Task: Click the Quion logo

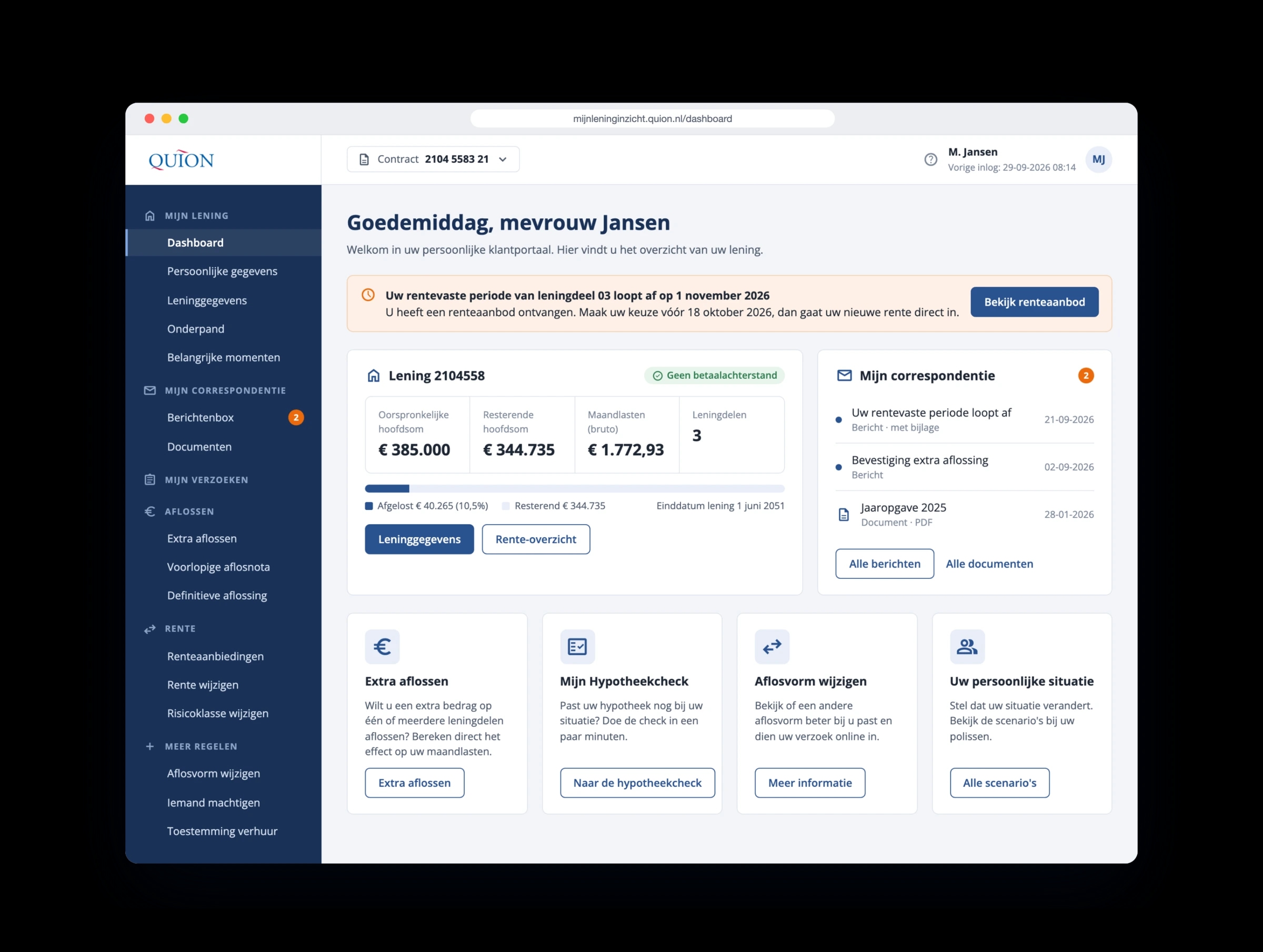Action: pyautogui.click(x=181, y=160)
